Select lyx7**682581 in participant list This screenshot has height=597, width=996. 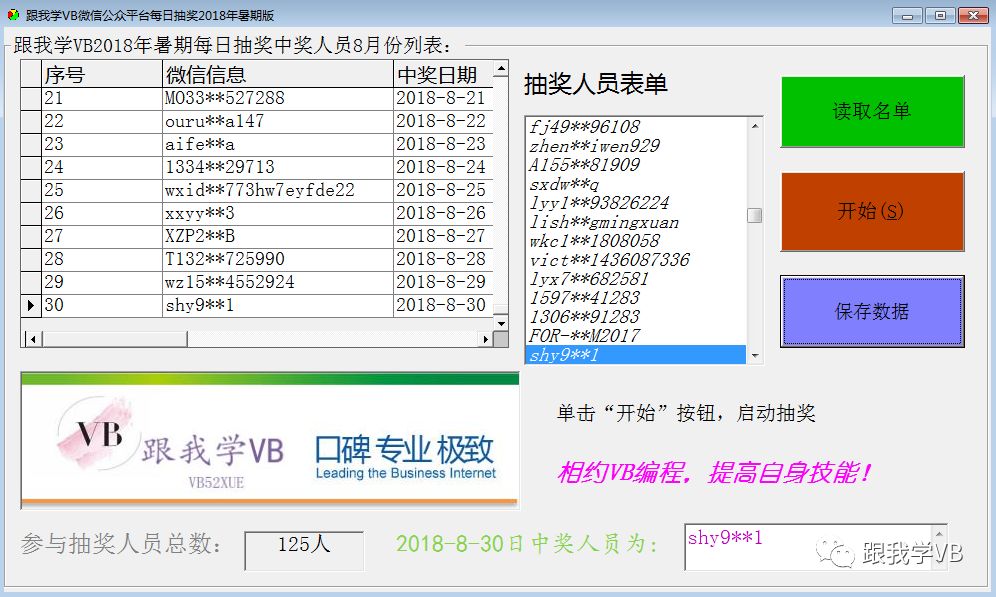click(x=636, y=279)
